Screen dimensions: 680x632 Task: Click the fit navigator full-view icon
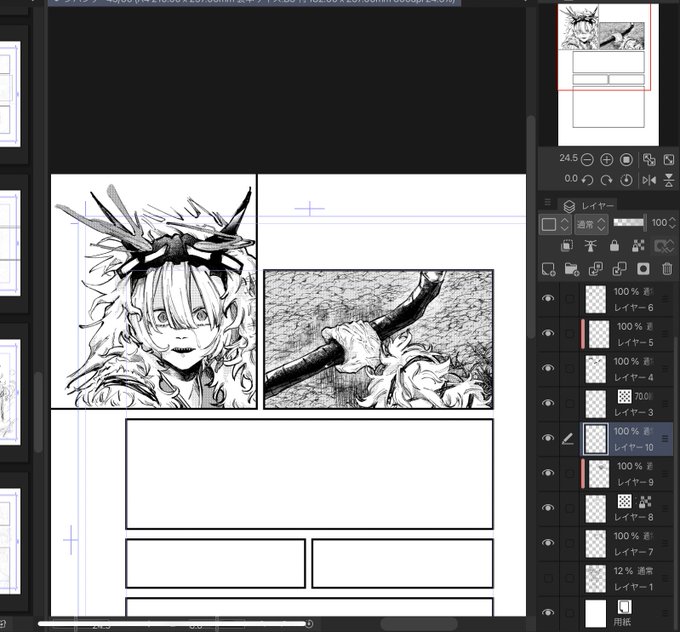669,160
